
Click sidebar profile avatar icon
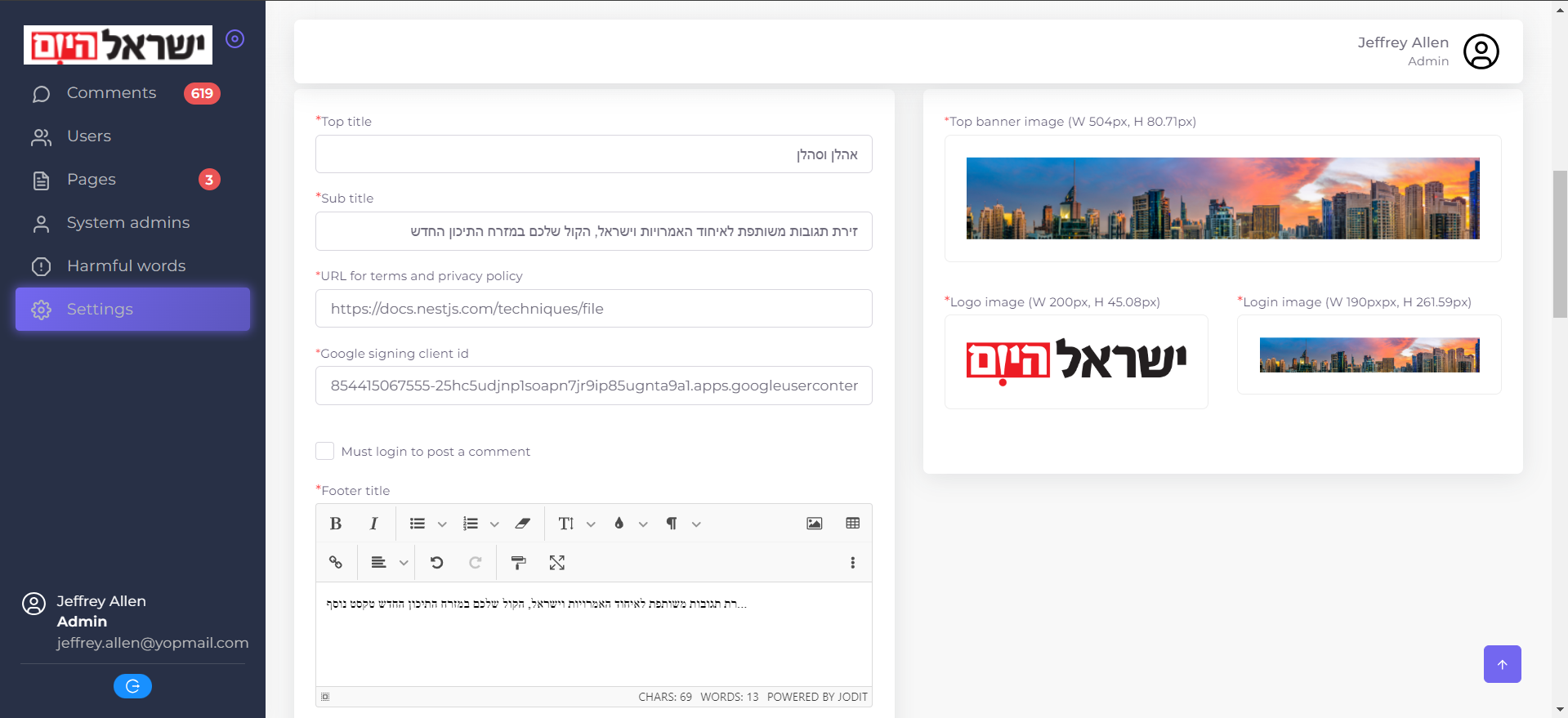coord(34,604)
